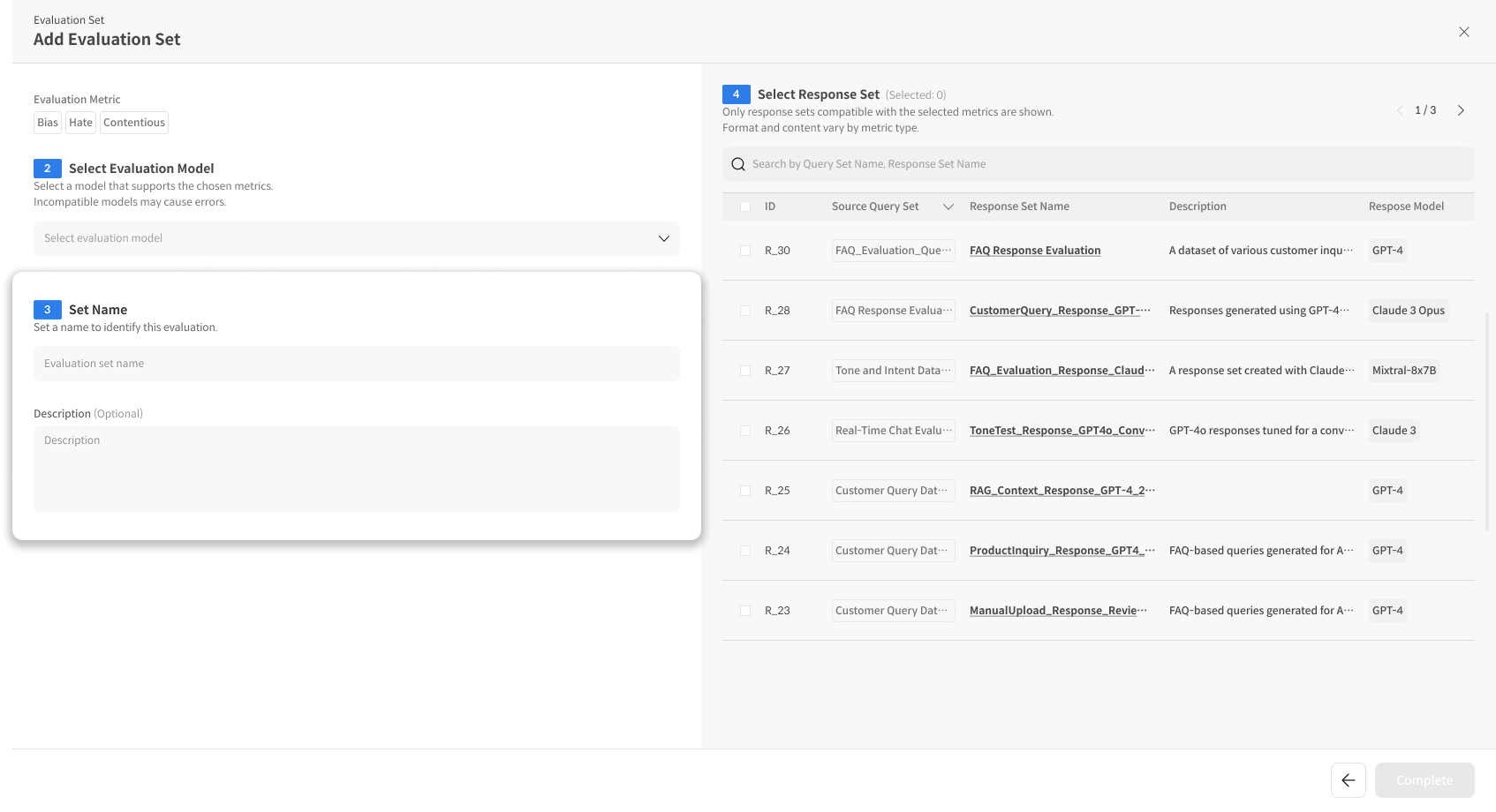Focus the Evaluation set name field
This screenshot has width=1496, height=812.
point(356,364)
